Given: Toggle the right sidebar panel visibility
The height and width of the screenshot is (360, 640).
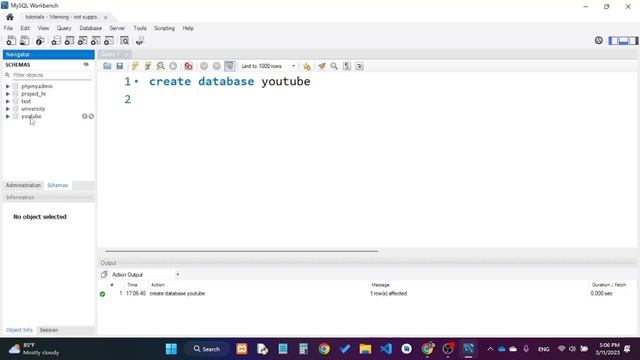Looking at the screenshot, I should 633,40.
